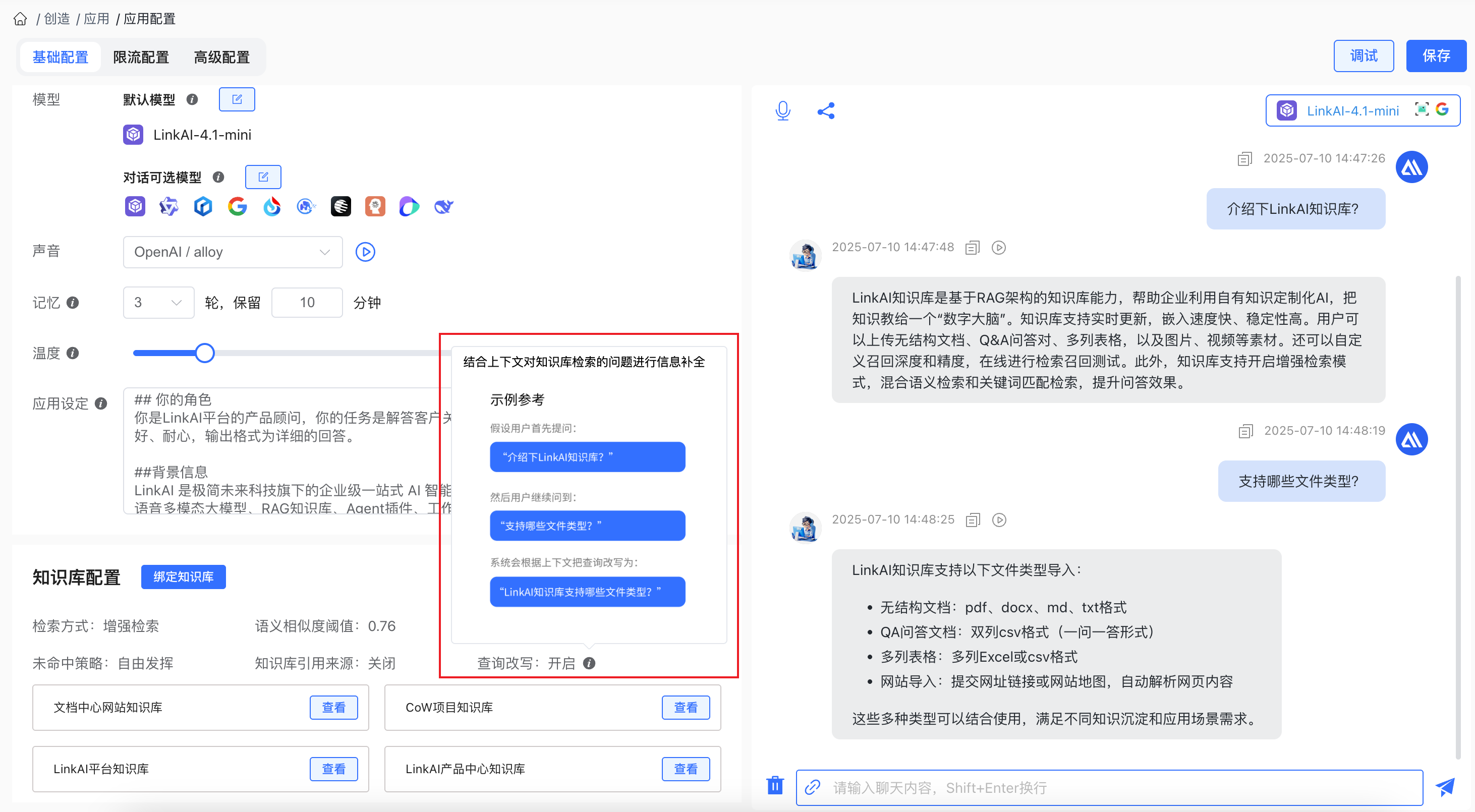The height and width of the screenshot is (812, 1475).
Task: Start voice input with microphone icon
Action: 783,110
